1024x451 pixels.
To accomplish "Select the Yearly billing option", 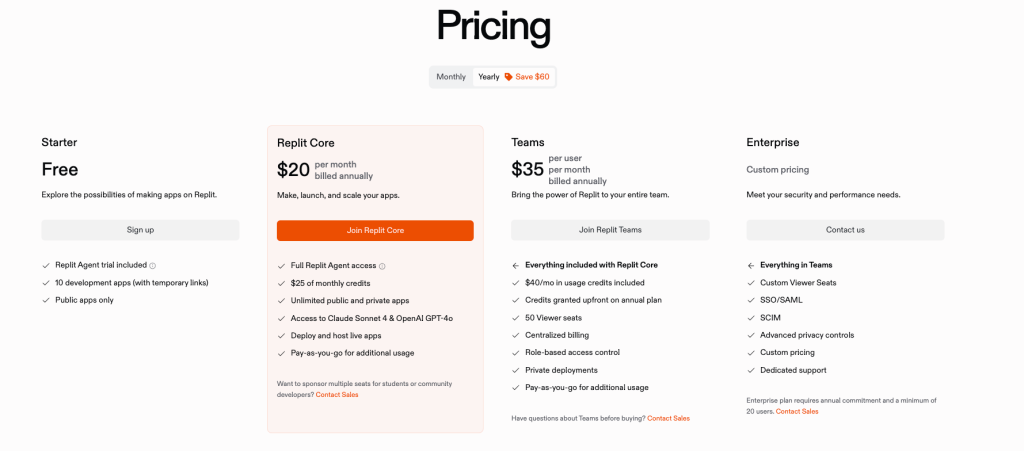I will tap(488, 77).
